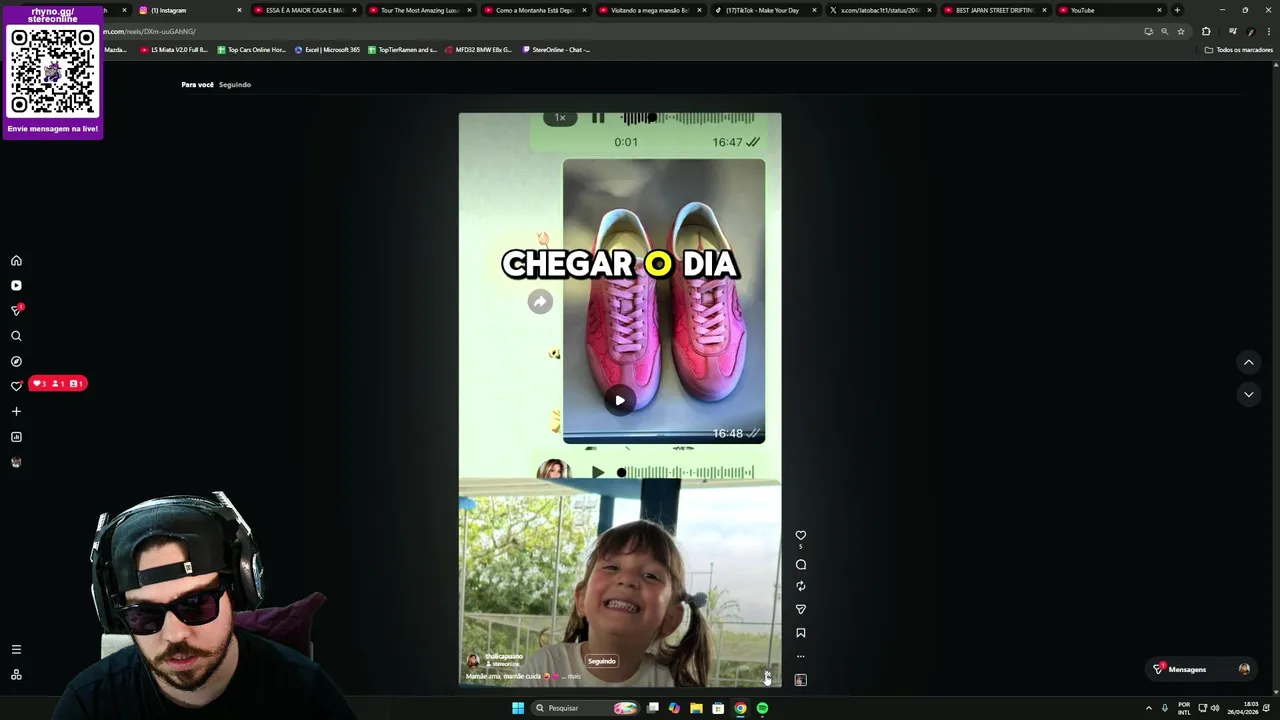Open the LS Miata V2.0 bookmark
This screenshot has height=720, width=1280.
coord(174,49)
